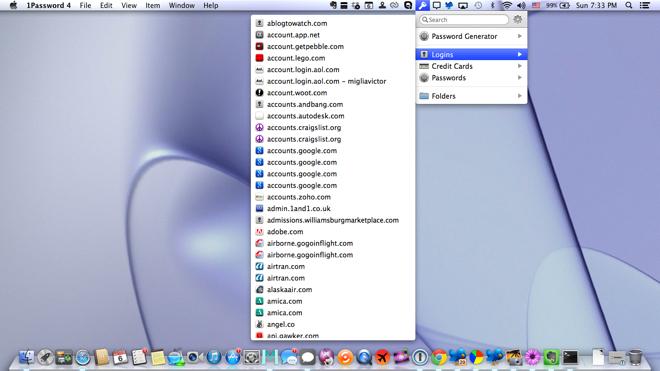Select Folders category
The width and height of the screenshot is (660, 371).
tap(471, 96)
